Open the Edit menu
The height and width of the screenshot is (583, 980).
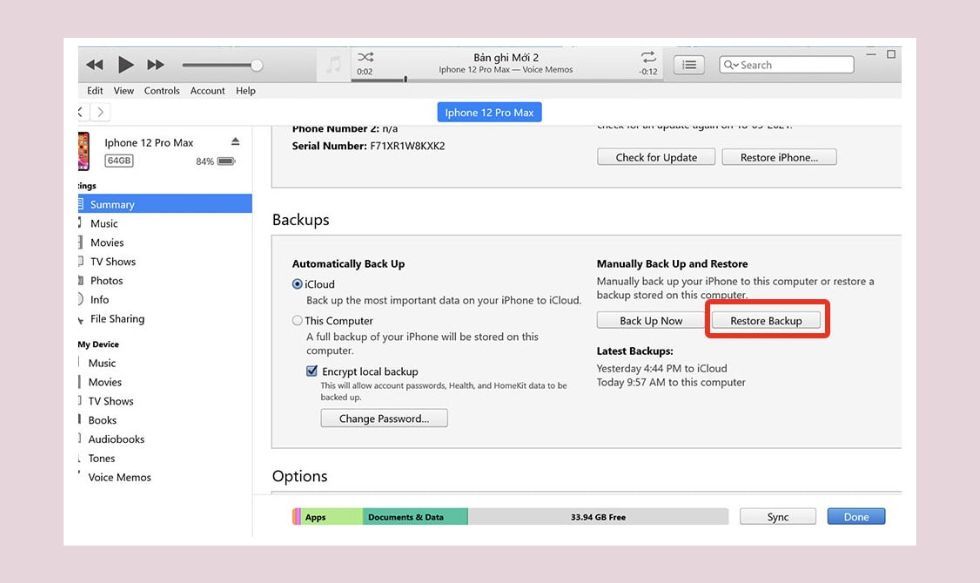click(x=95, y=91)
